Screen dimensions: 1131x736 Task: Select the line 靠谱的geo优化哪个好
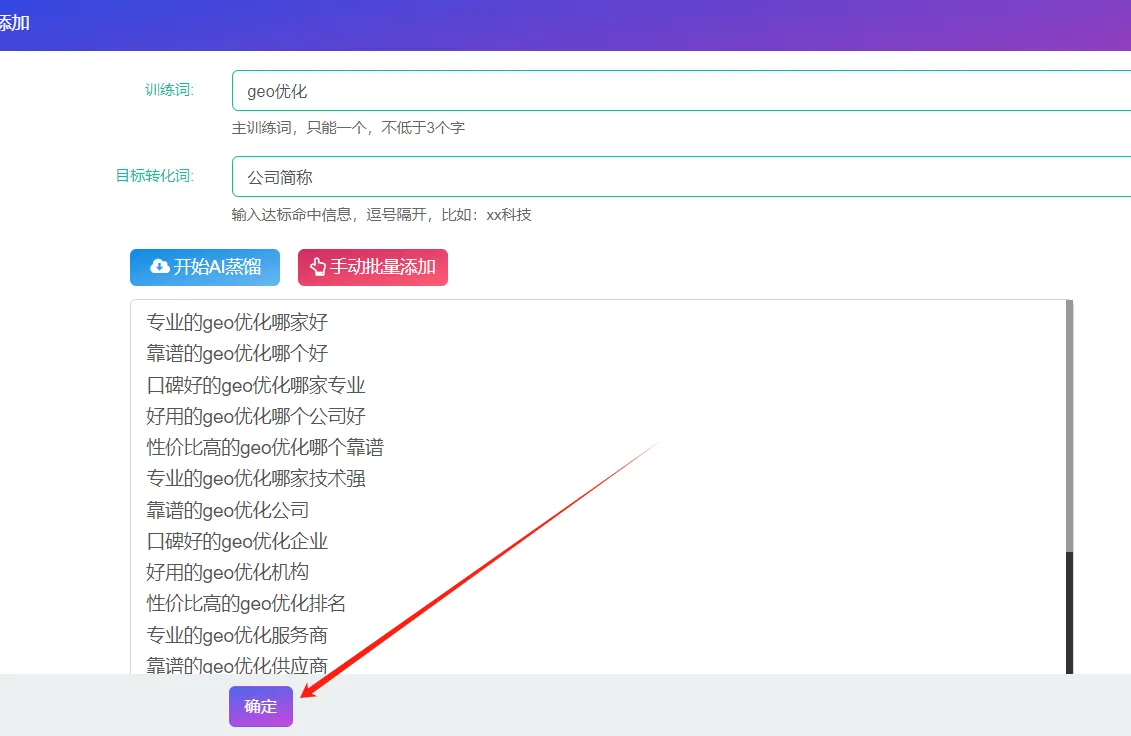(x=237, y=354)
